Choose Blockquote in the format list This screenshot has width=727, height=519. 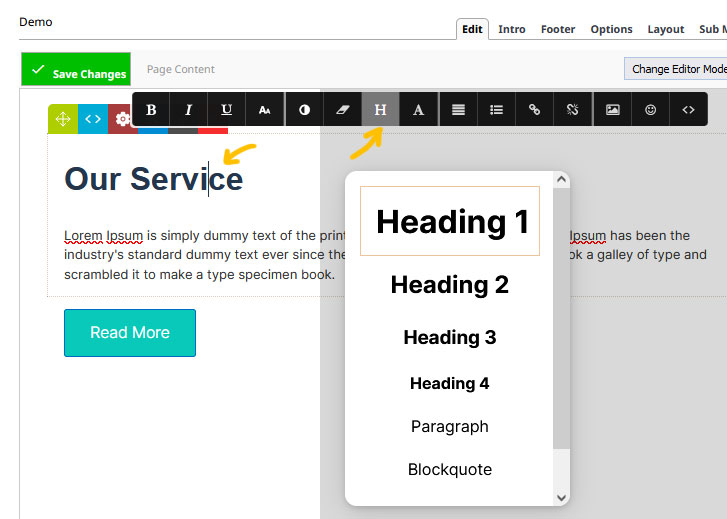pos(449,469)
